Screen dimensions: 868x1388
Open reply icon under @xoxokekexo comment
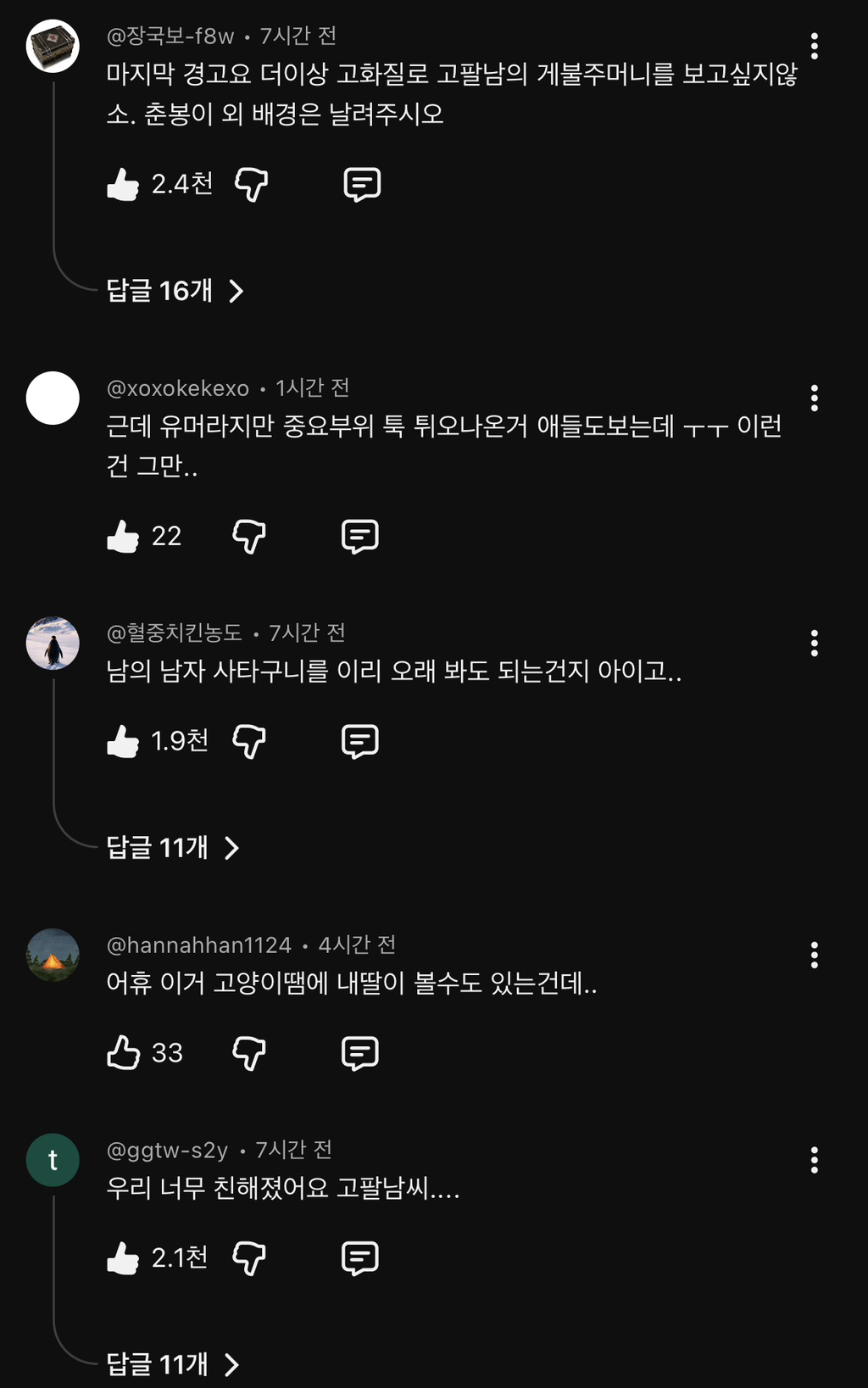pos(360,536)
